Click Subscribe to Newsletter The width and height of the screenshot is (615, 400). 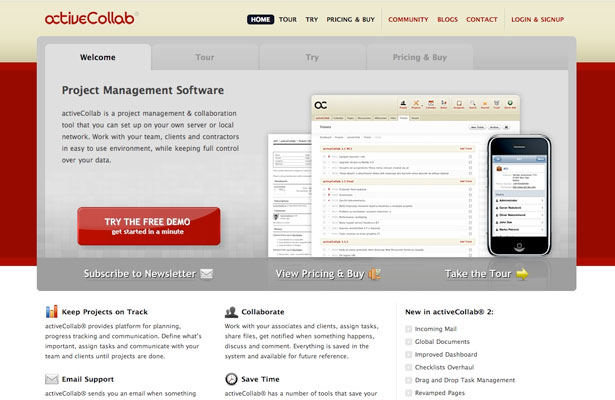[x=140, y=274]
